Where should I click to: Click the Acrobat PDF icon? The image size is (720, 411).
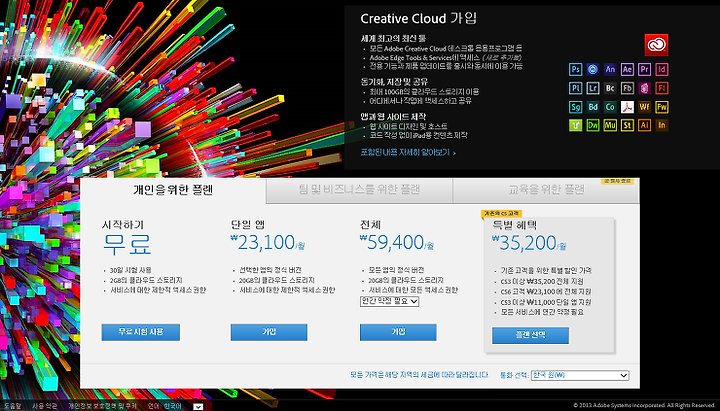click(x=627, y=107)
